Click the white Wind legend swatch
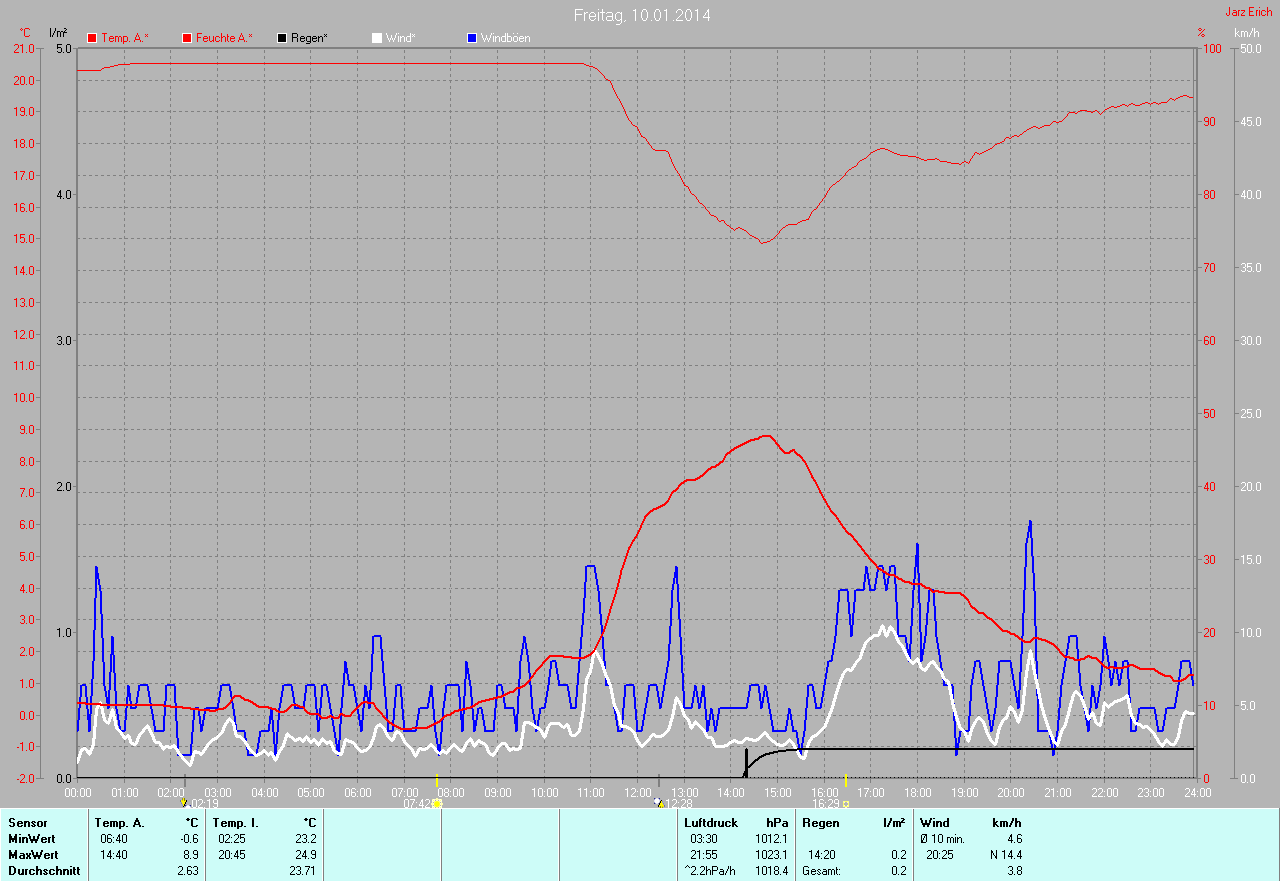 [377, 38]
